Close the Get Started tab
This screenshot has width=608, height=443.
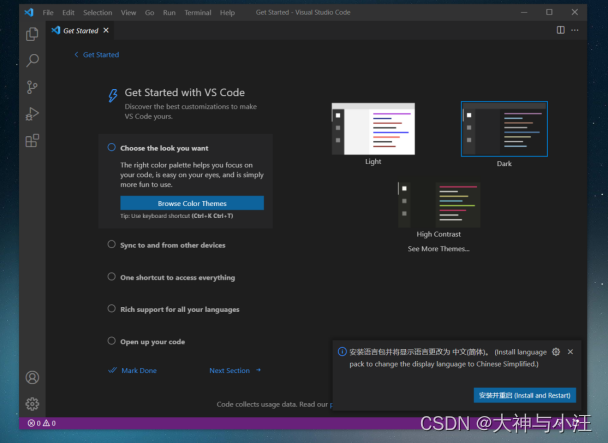coord(106,30)
